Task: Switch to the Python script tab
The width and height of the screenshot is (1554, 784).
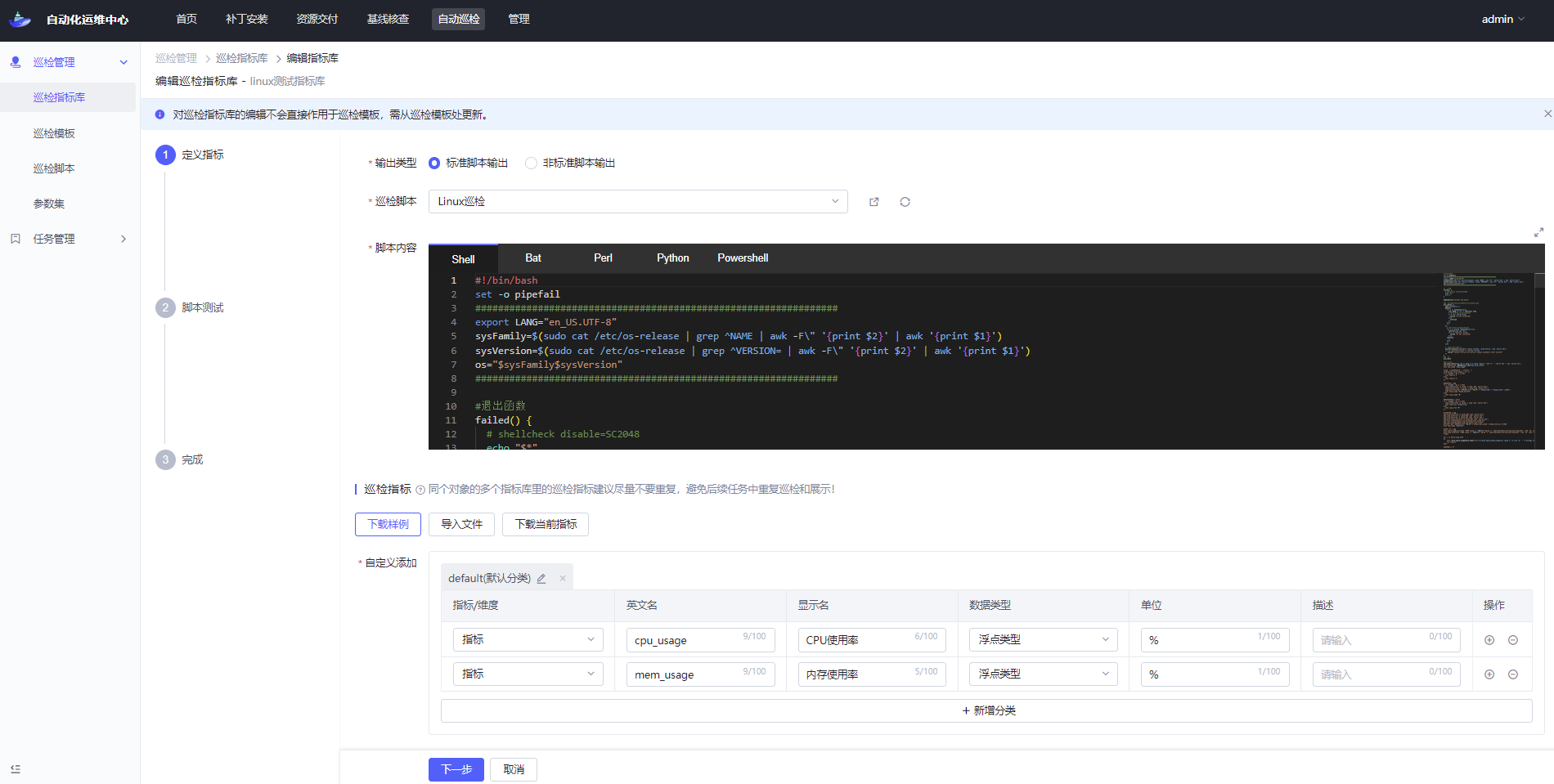Action: point(672,258)
